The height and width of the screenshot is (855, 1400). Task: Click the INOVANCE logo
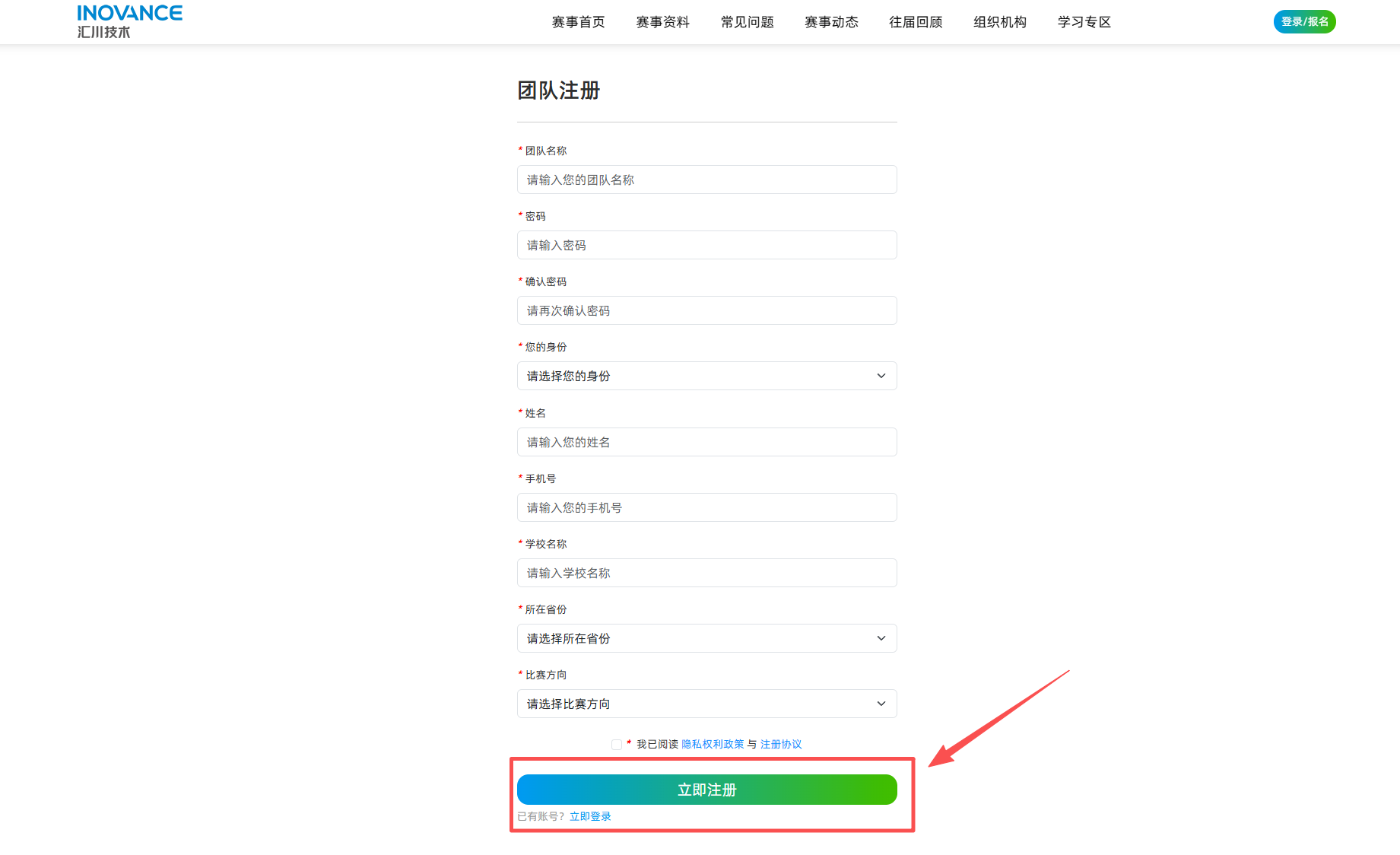tap(129, 21)
